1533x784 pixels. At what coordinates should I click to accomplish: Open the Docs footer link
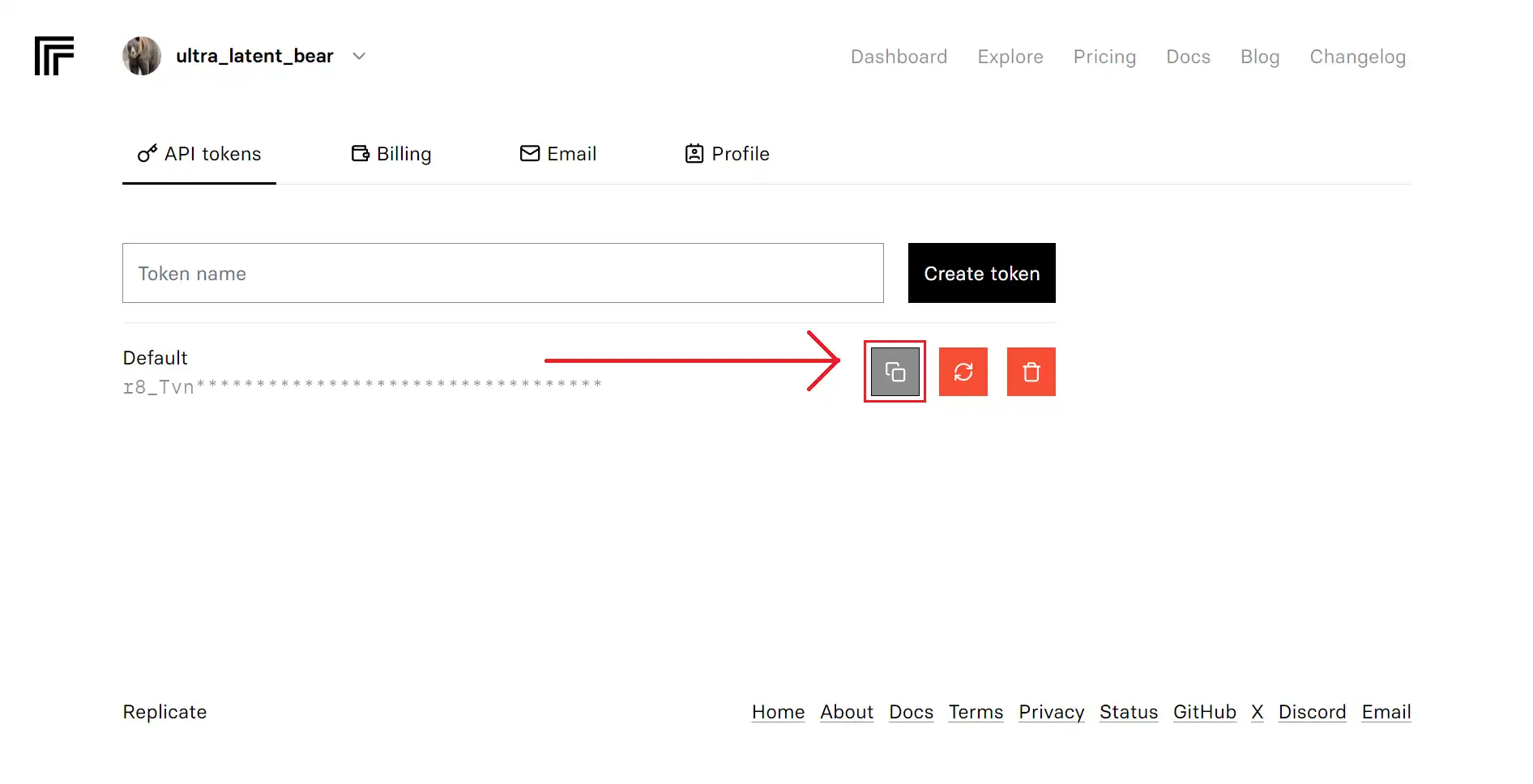911,712
